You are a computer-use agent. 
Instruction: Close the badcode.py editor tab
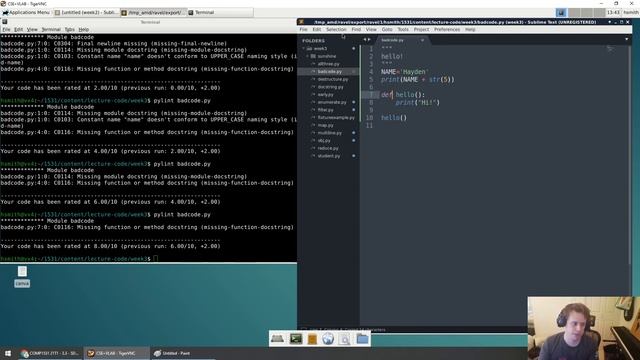click(x=422, y=40)
